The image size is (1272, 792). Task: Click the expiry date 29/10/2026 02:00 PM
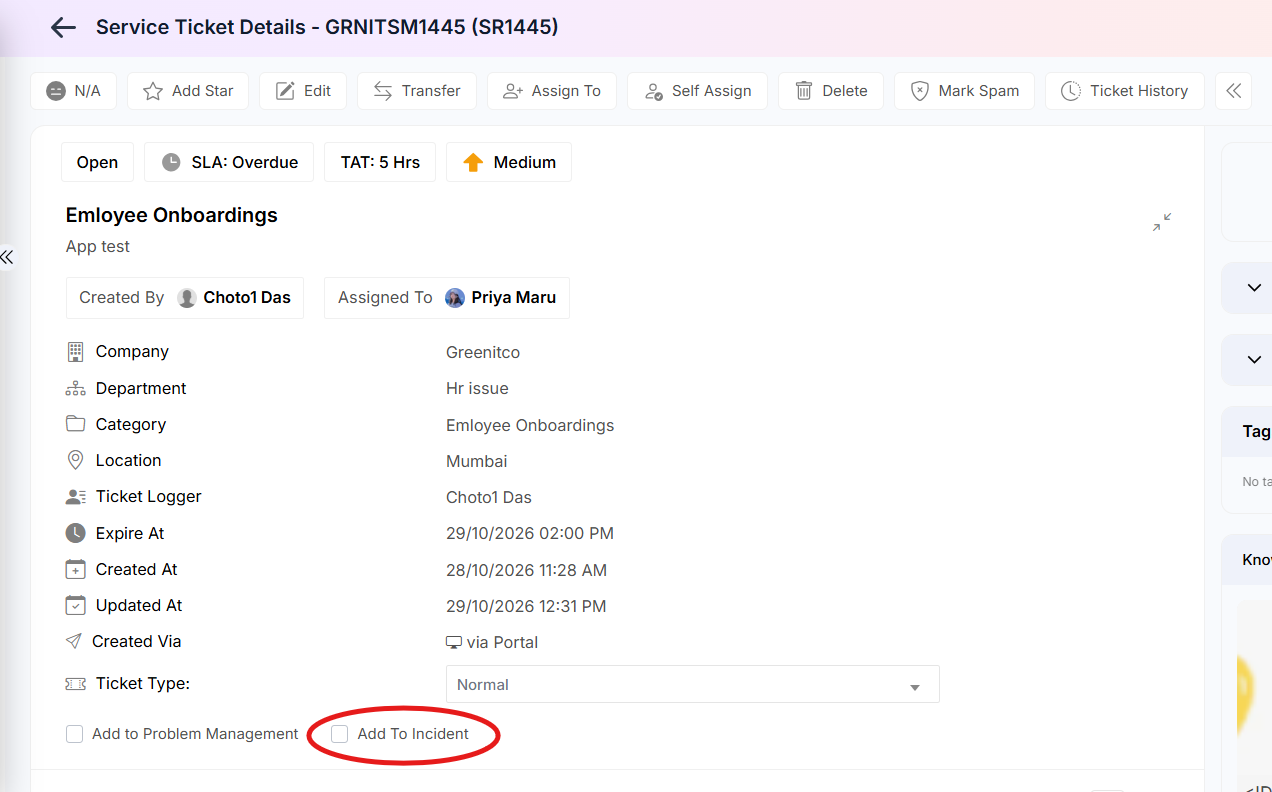click(x=530, y=533)
